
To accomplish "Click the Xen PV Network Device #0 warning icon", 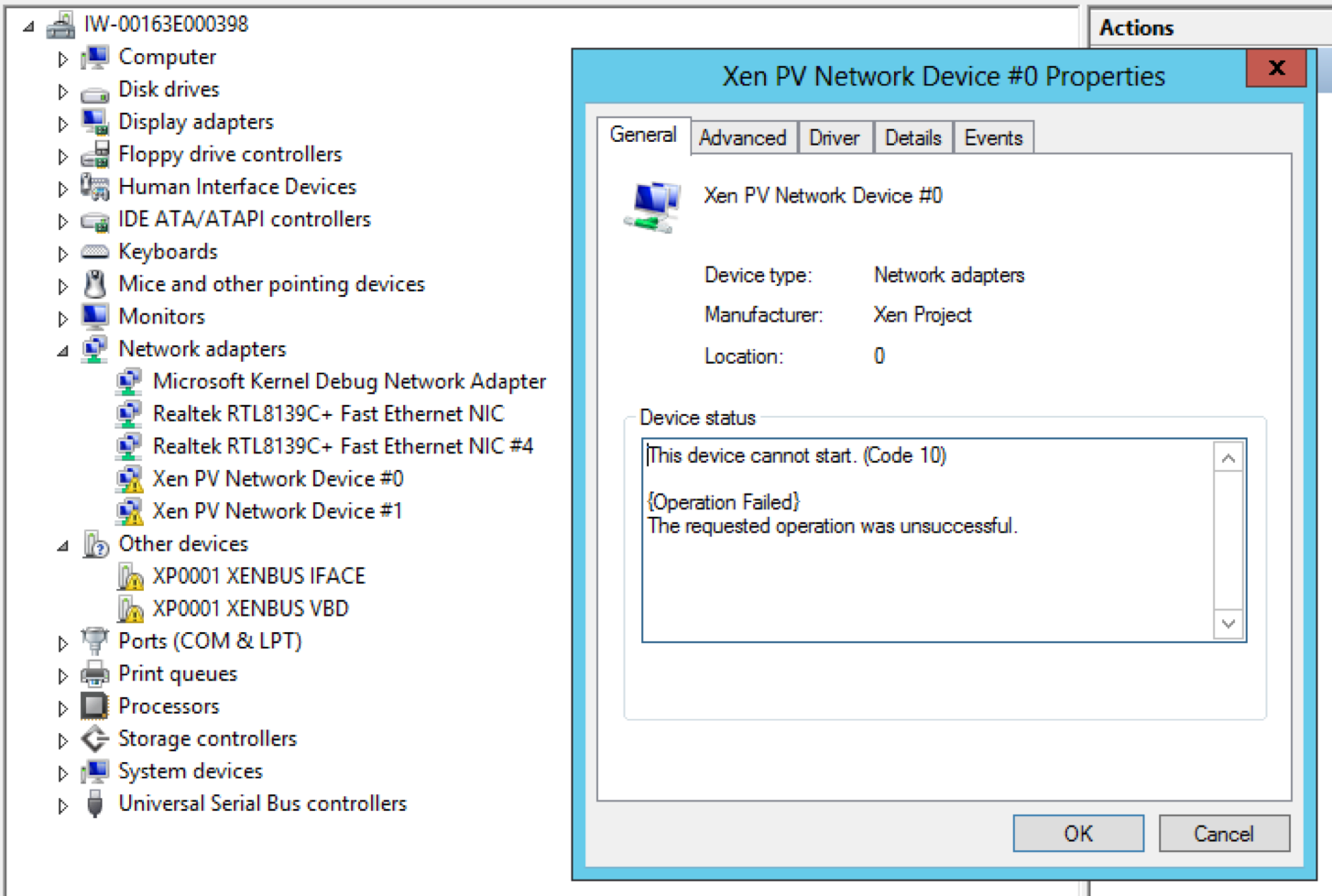I will coord(129,479).
